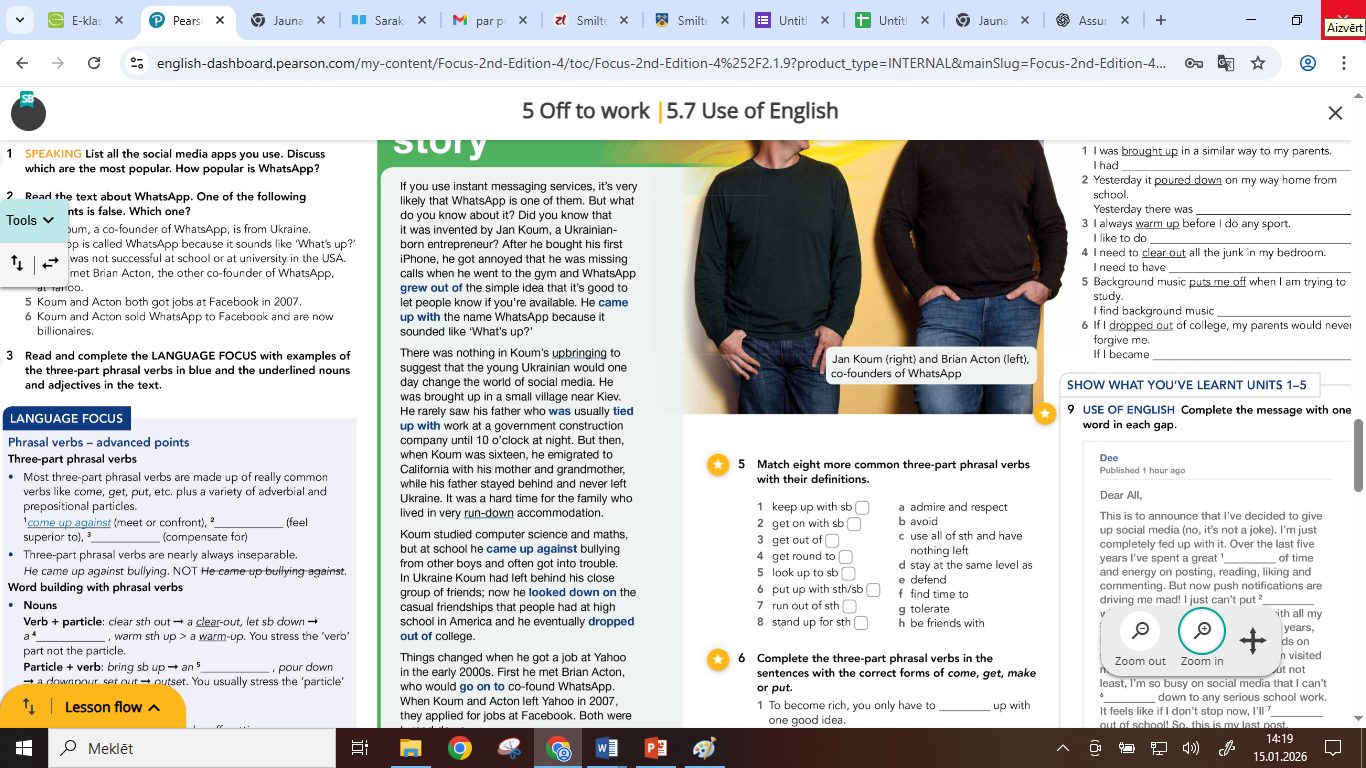Bookmark this page with the star icon
This screenshot has height=768, width=1366.
pos(1258,63)
